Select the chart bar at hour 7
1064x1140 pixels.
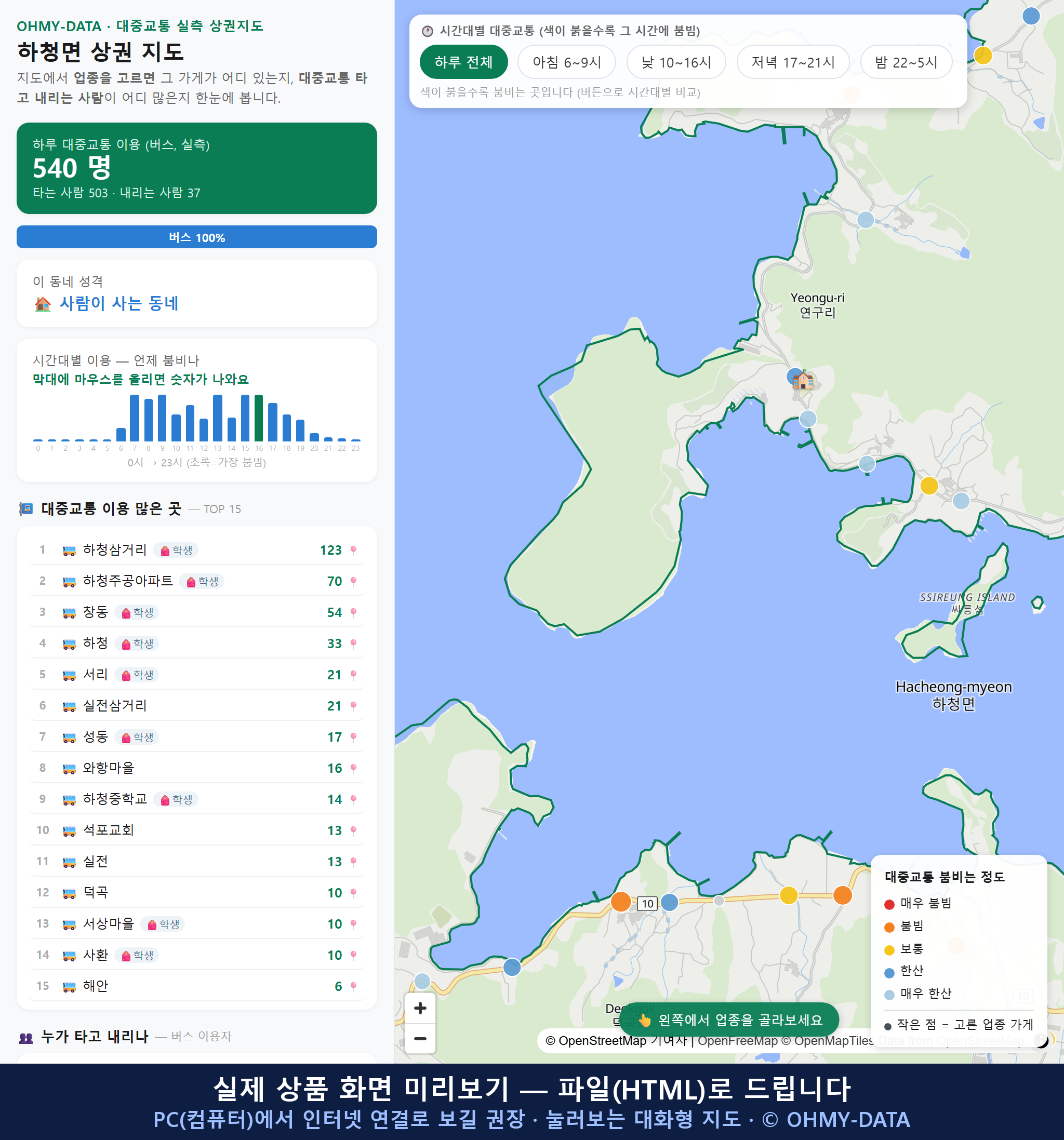point(134,418)
